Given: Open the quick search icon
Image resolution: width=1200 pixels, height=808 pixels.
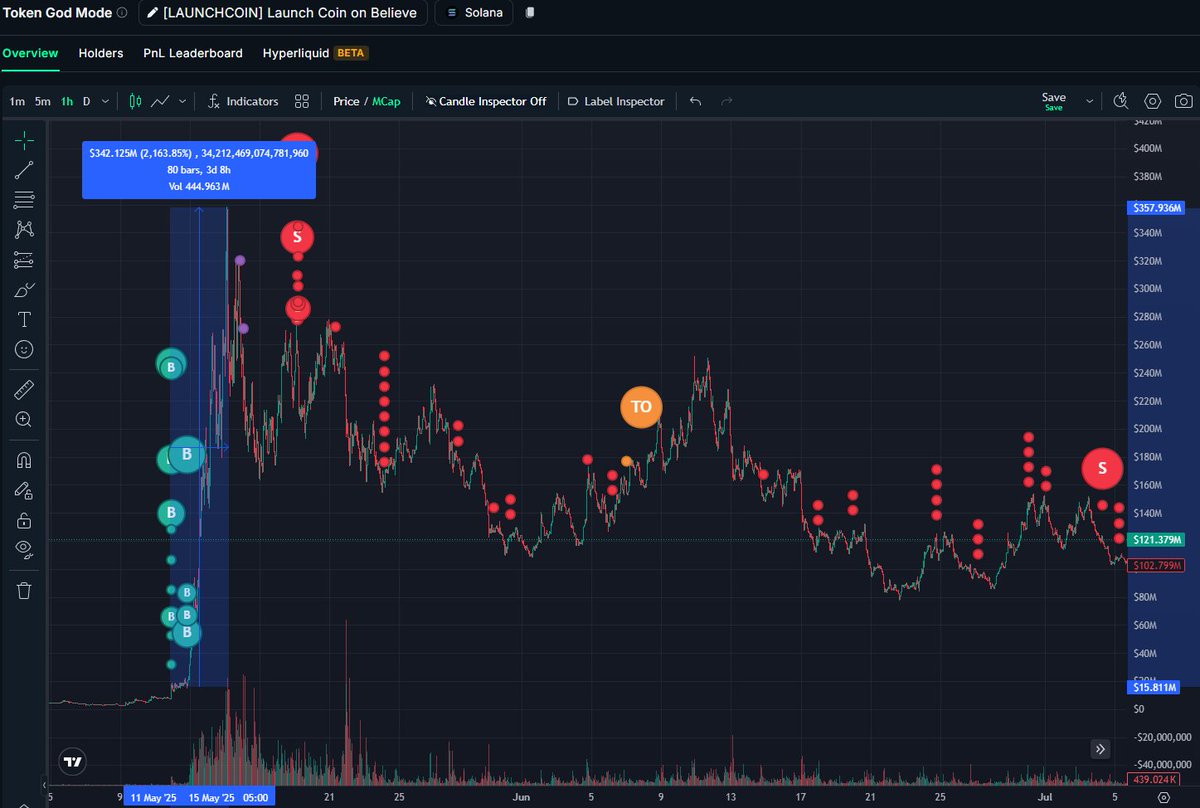Looking at the screenshot, I should pos(1121,101).
